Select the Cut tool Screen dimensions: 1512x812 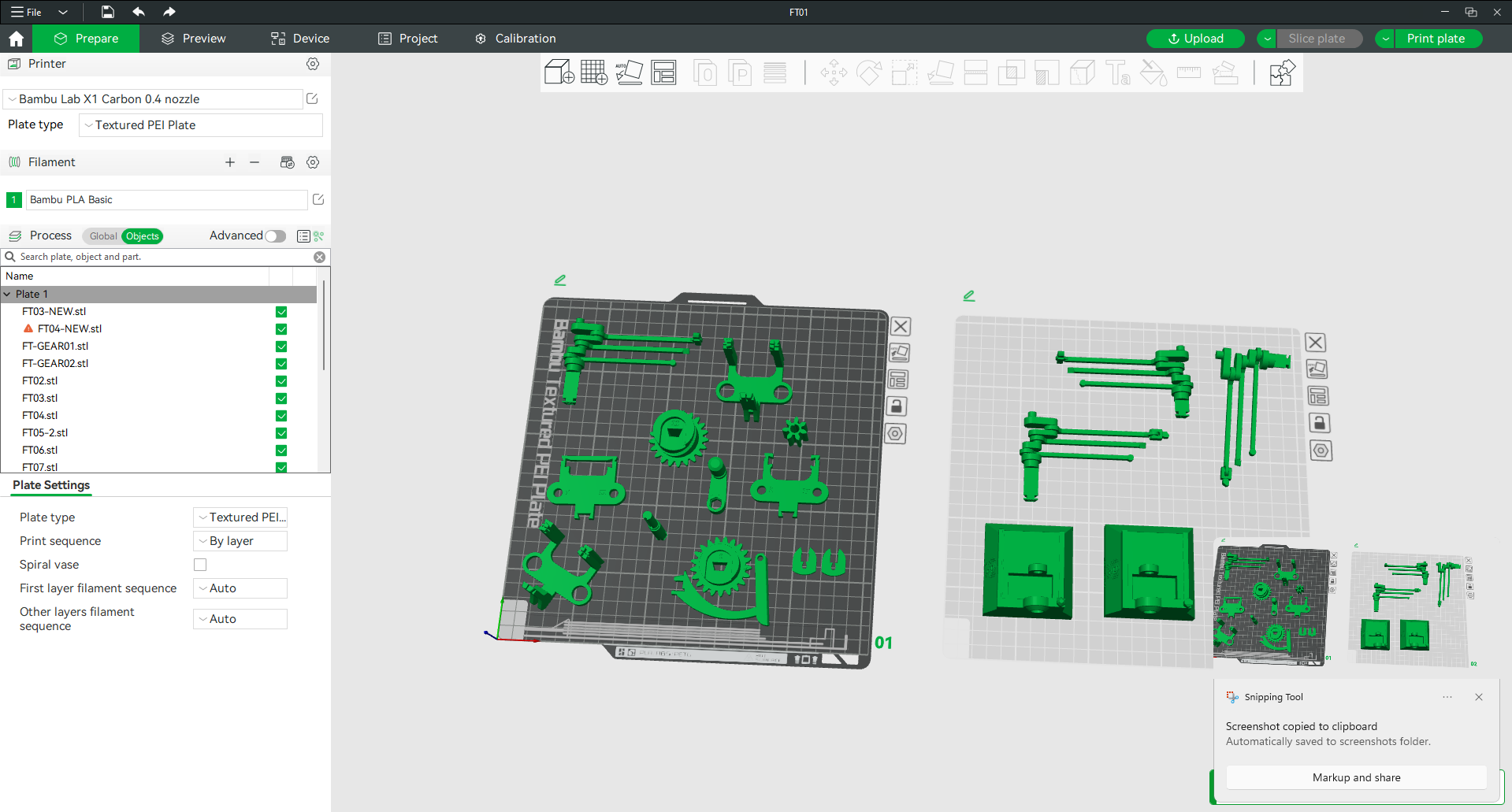975,72
